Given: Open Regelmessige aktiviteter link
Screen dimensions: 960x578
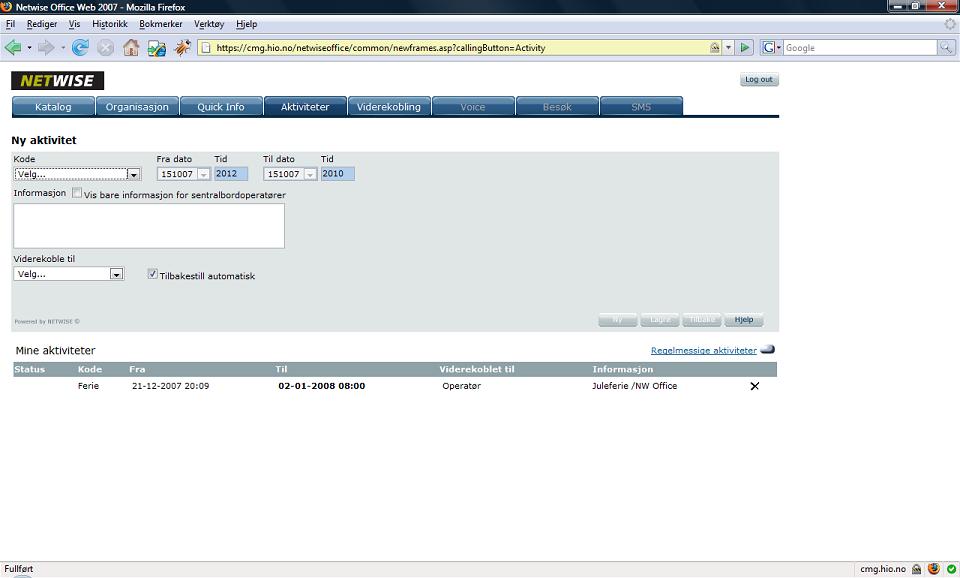Looking at the screenshot, I should point(703,350).
